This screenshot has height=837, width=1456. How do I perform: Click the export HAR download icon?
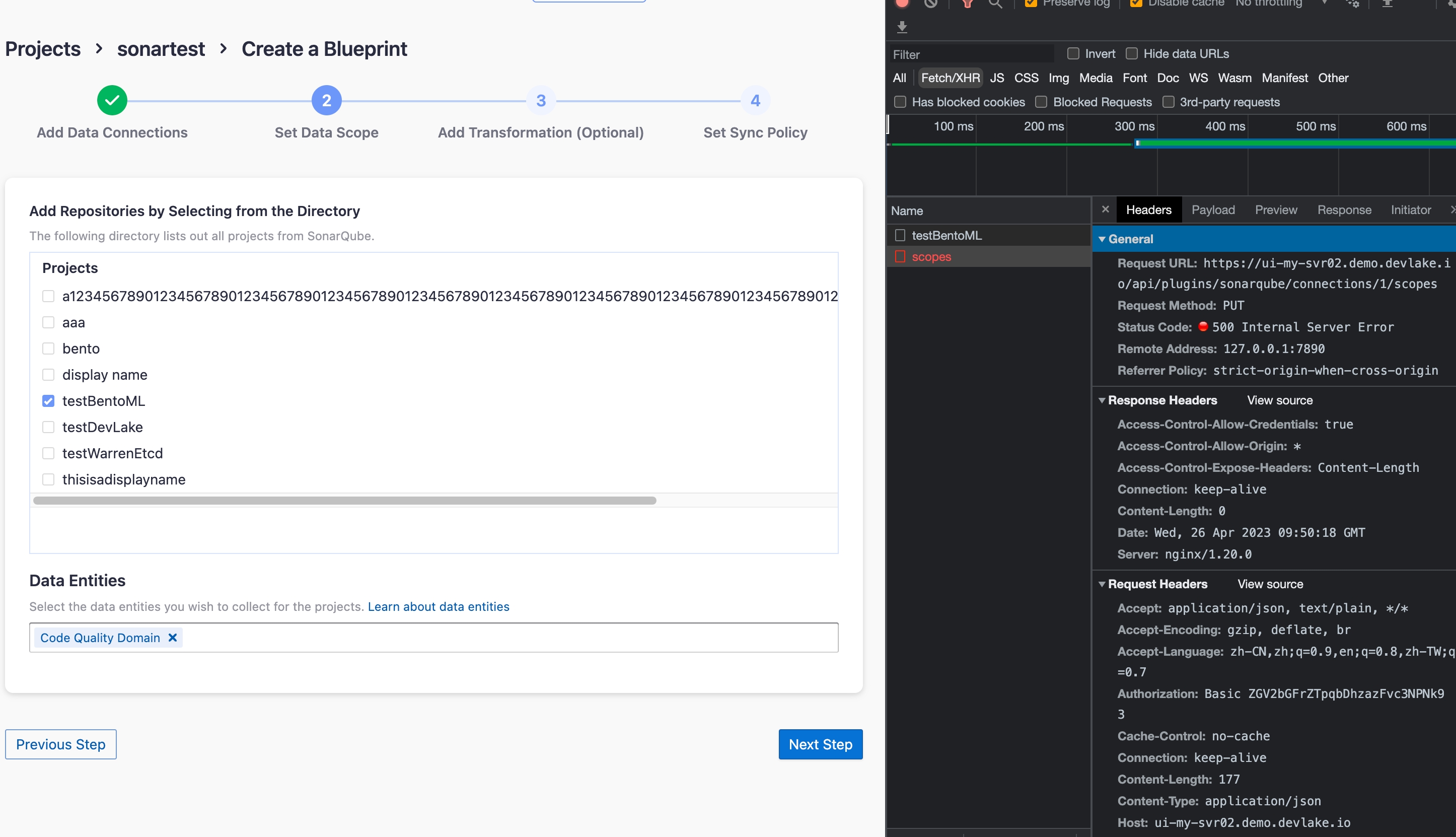pyautogui.click(x=902, y=27)
